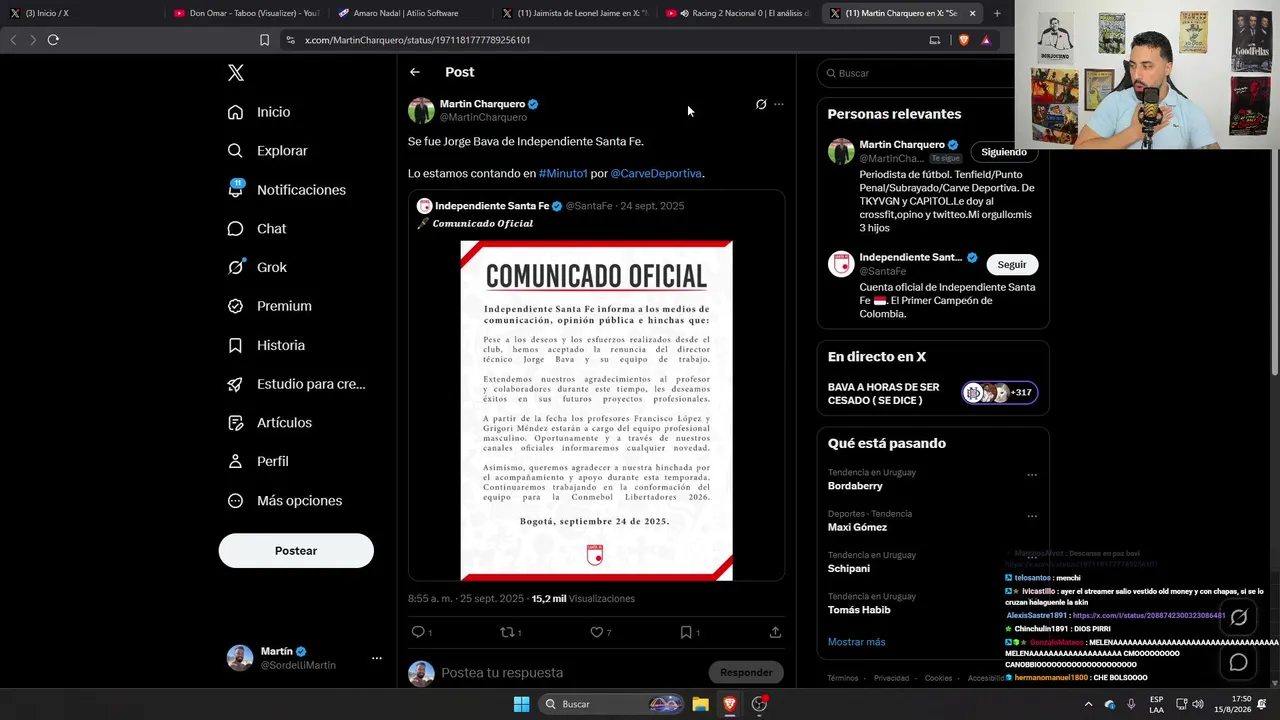Open options for the Maxi Gómez trend
The height and width of the screenshot is (720, 1280).
point(1032,516)
